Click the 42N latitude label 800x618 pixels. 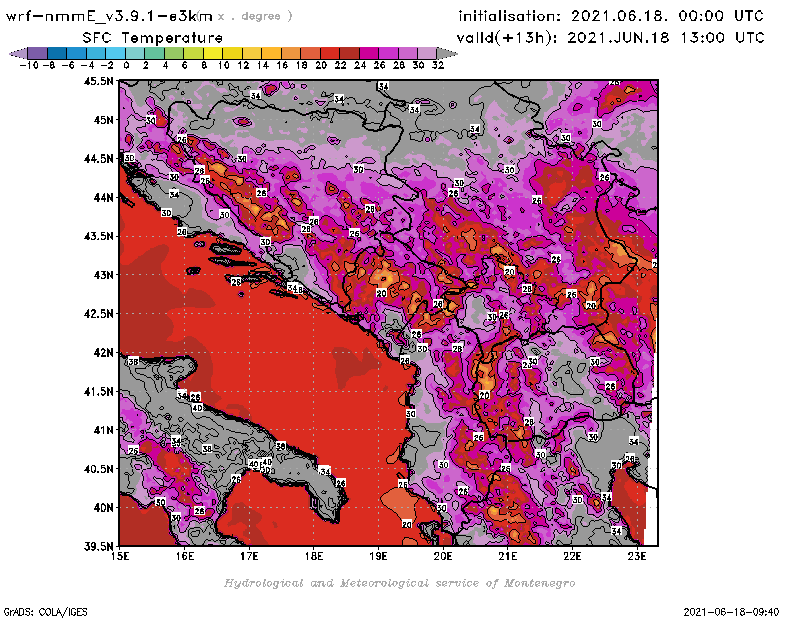coord(103,353)
